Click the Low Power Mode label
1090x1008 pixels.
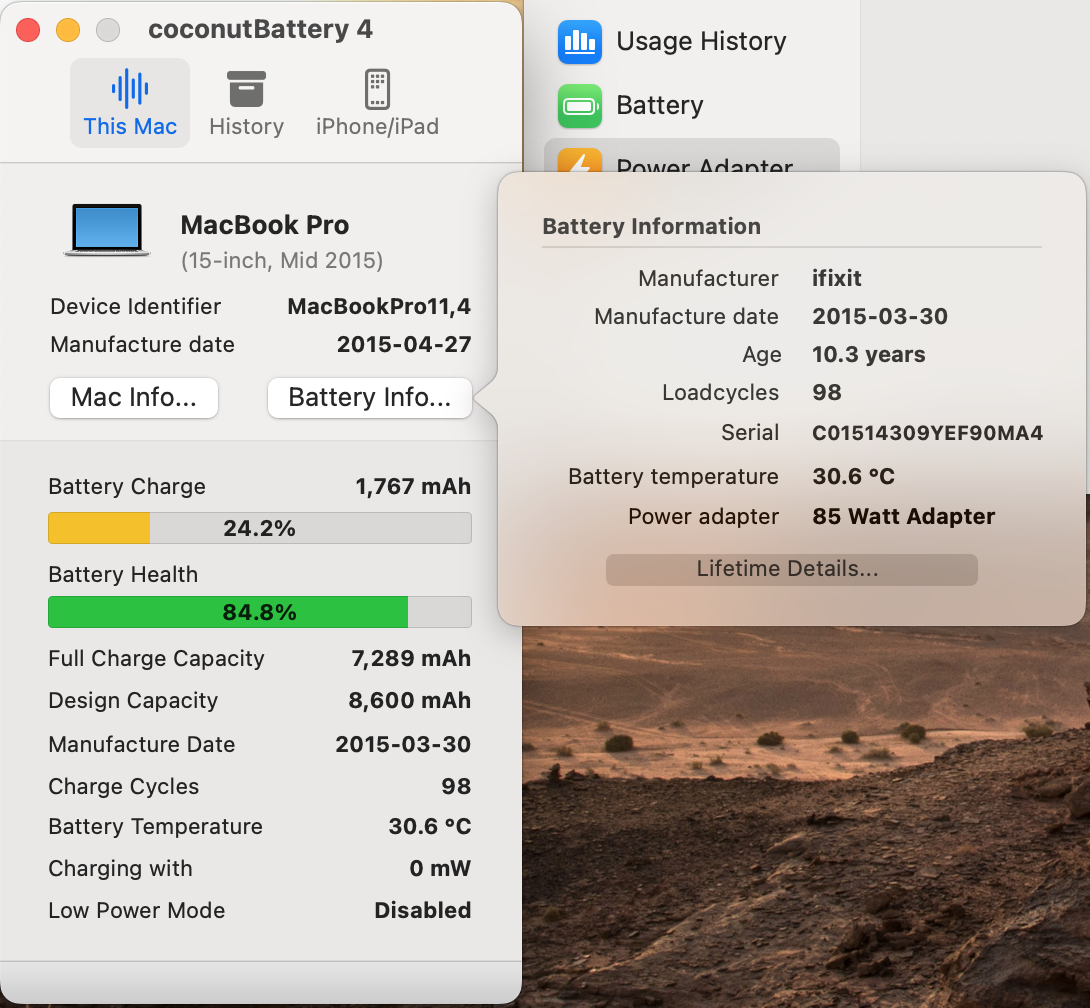[x=137, y=911]
